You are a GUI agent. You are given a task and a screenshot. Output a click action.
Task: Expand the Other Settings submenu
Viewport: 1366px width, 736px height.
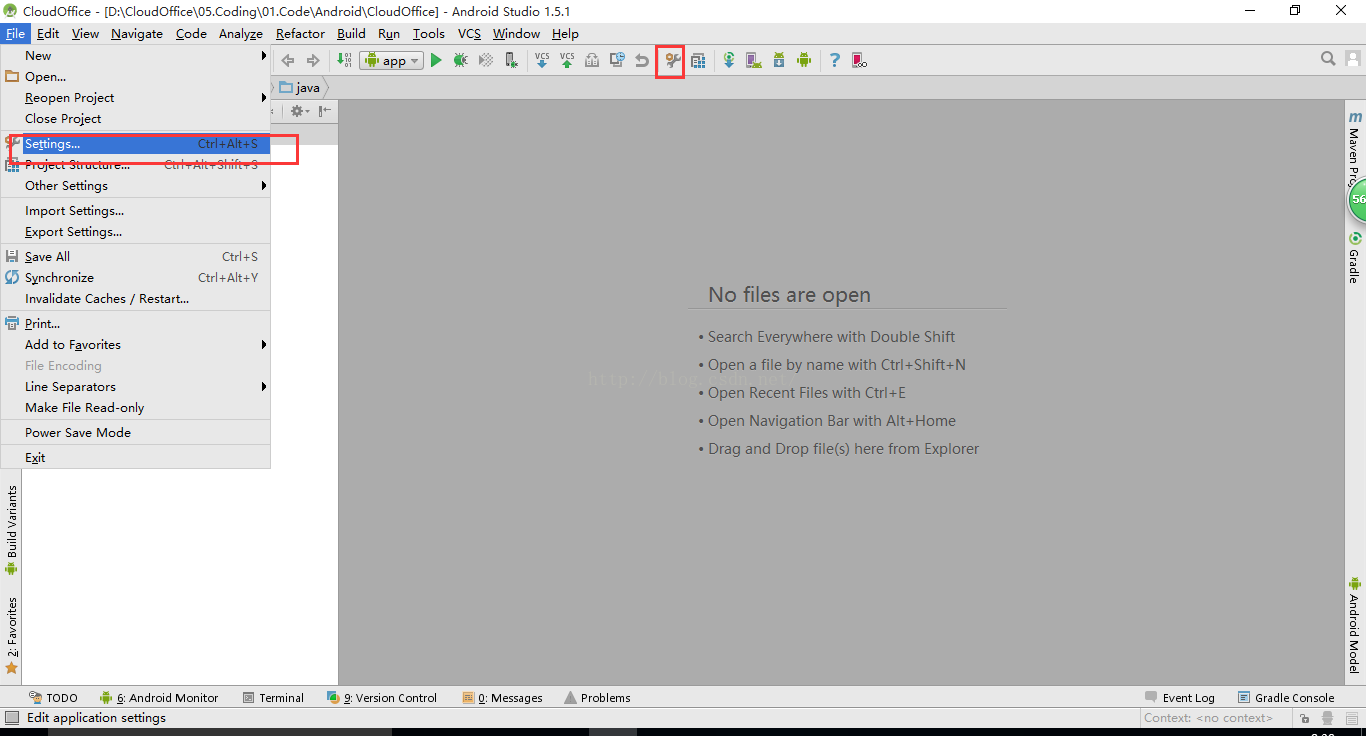pyautogui.click(x=136, y=186)
